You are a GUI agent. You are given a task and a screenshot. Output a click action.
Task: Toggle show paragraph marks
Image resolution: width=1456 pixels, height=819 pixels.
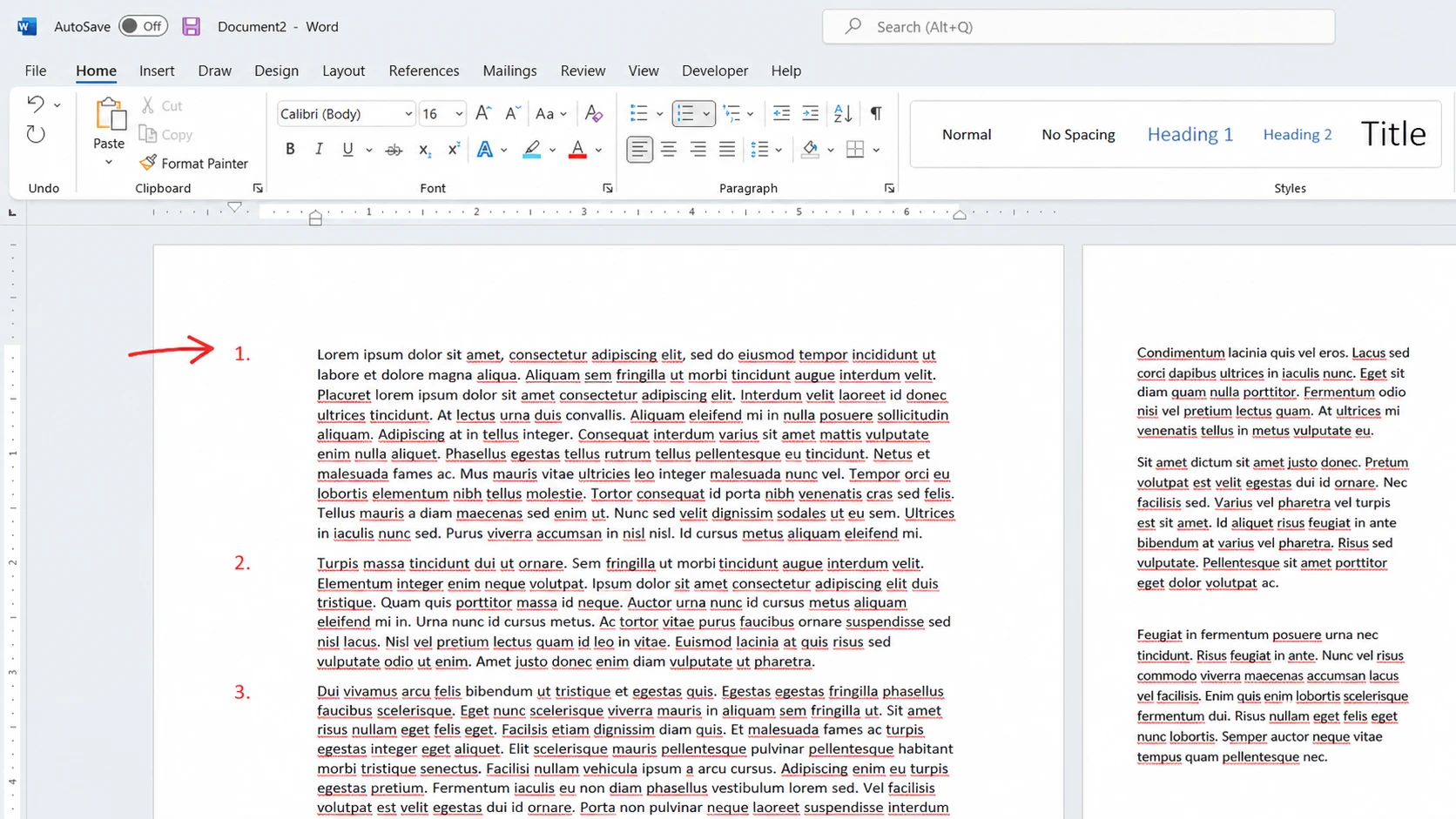click(876, 113)
